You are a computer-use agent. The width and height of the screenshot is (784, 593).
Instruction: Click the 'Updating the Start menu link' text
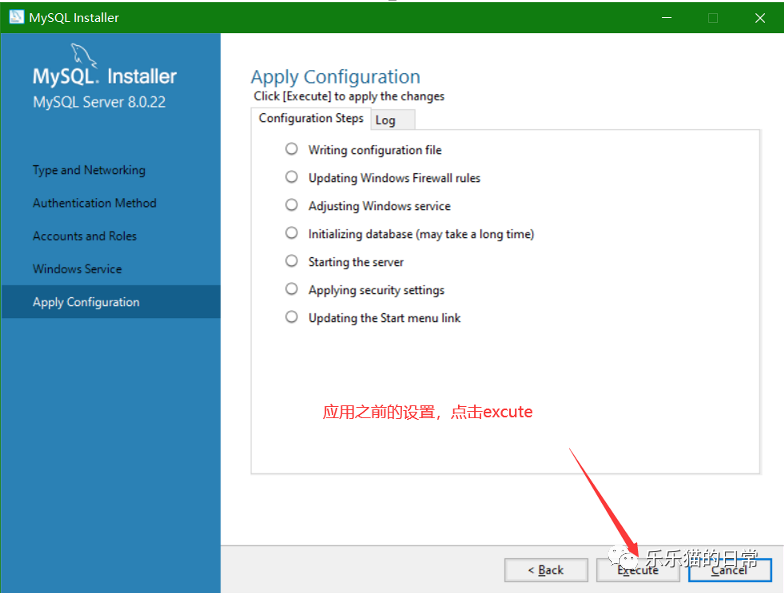click(384, 318)
